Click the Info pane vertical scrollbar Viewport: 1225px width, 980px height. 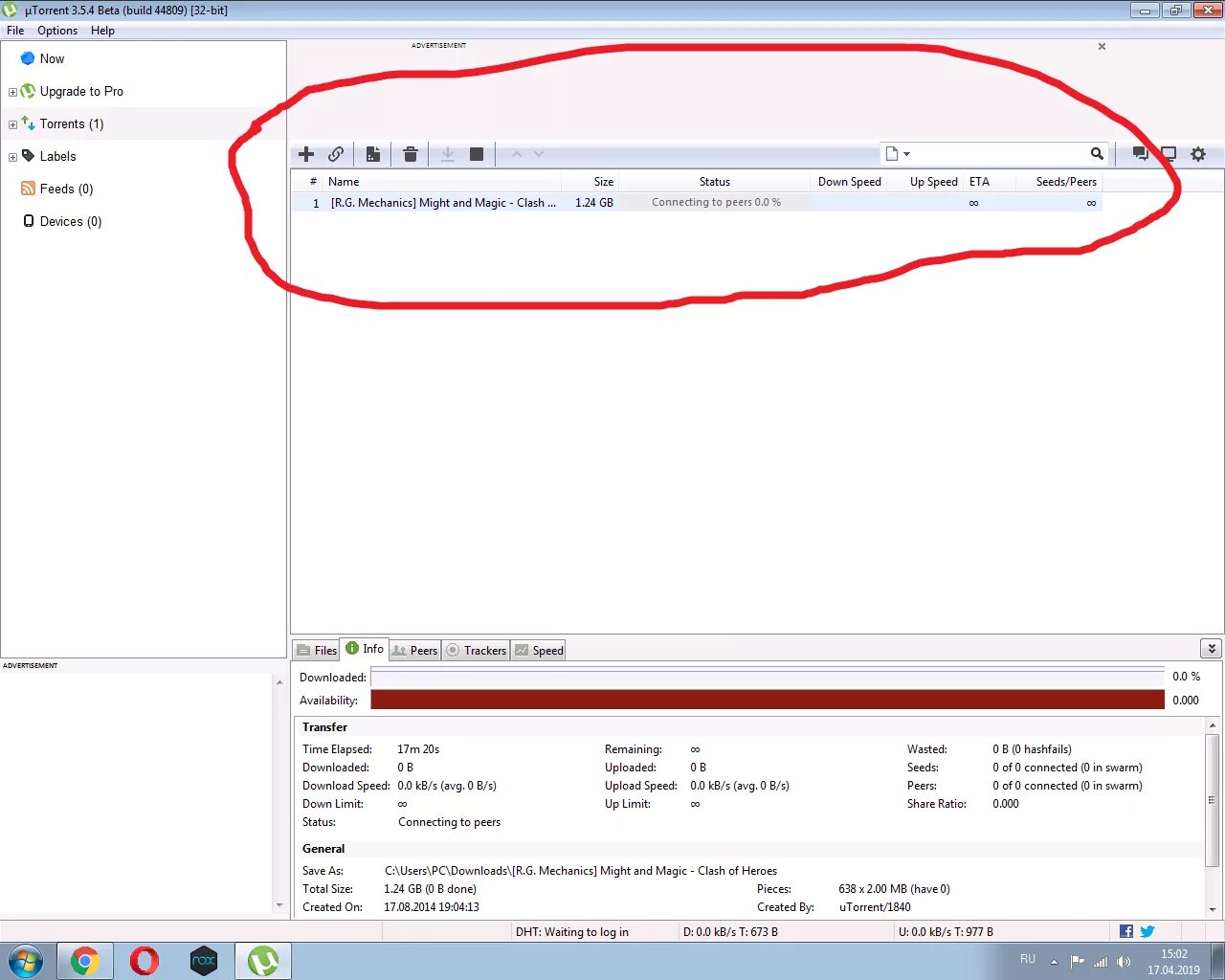pyautogui.click(x=1213, y=800)
